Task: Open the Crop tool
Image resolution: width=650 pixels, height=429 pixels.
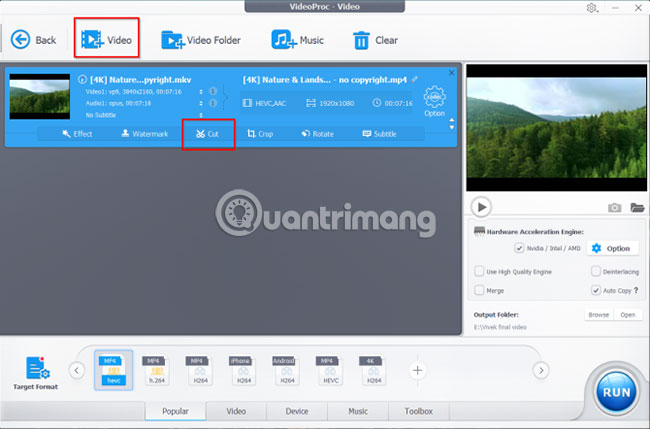Action: 260,133
